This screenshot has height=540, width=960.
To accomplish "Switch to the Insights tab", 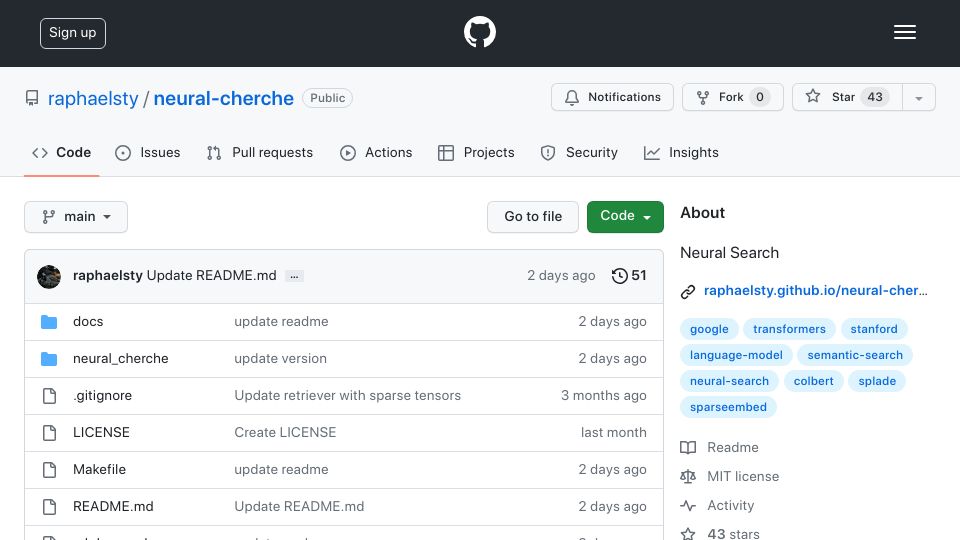I will tap(681, 152).
